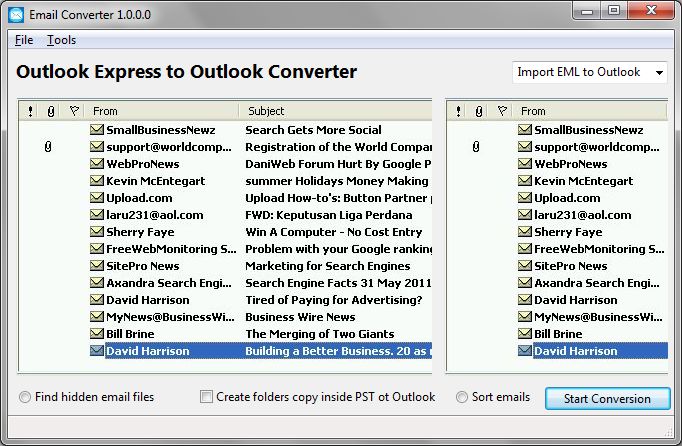Select 'Marketing for Search Engines' subject
This screenshot has width=682, height=446.
pos(328,266)
